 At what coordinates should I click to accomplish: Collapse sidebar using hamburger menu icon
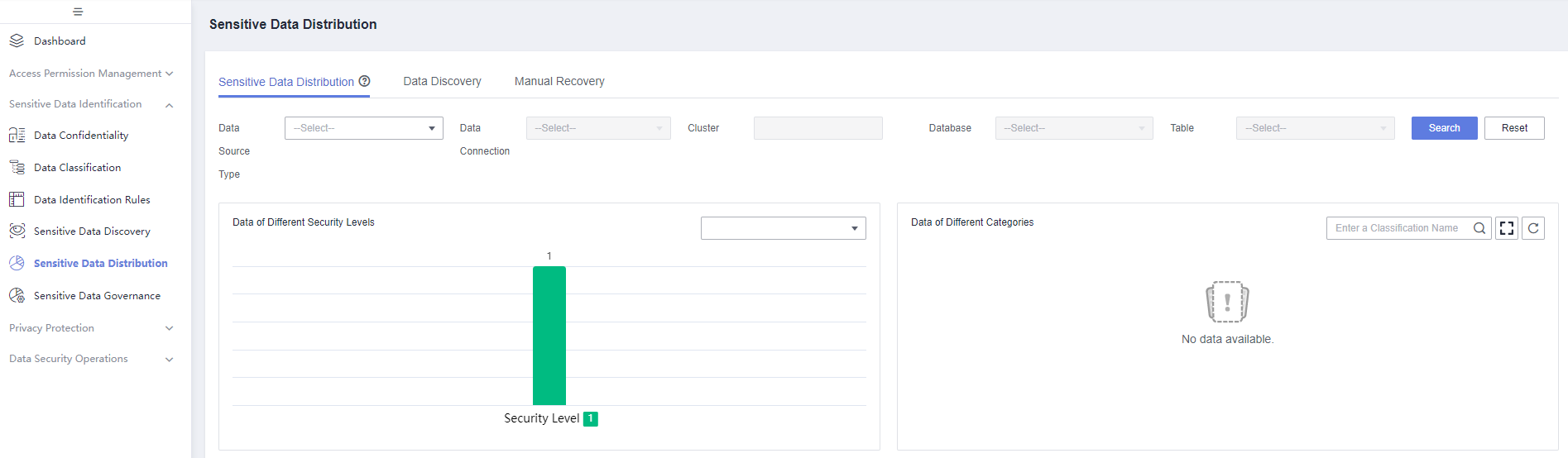pyautogui.click(x=78, y=12)
